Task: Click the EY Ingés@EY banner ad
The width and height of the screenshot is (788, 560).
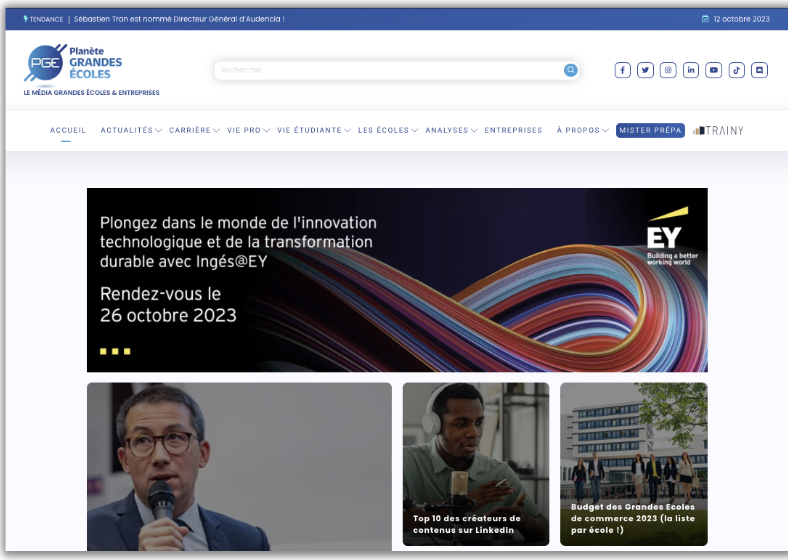Action: point(397,280)
